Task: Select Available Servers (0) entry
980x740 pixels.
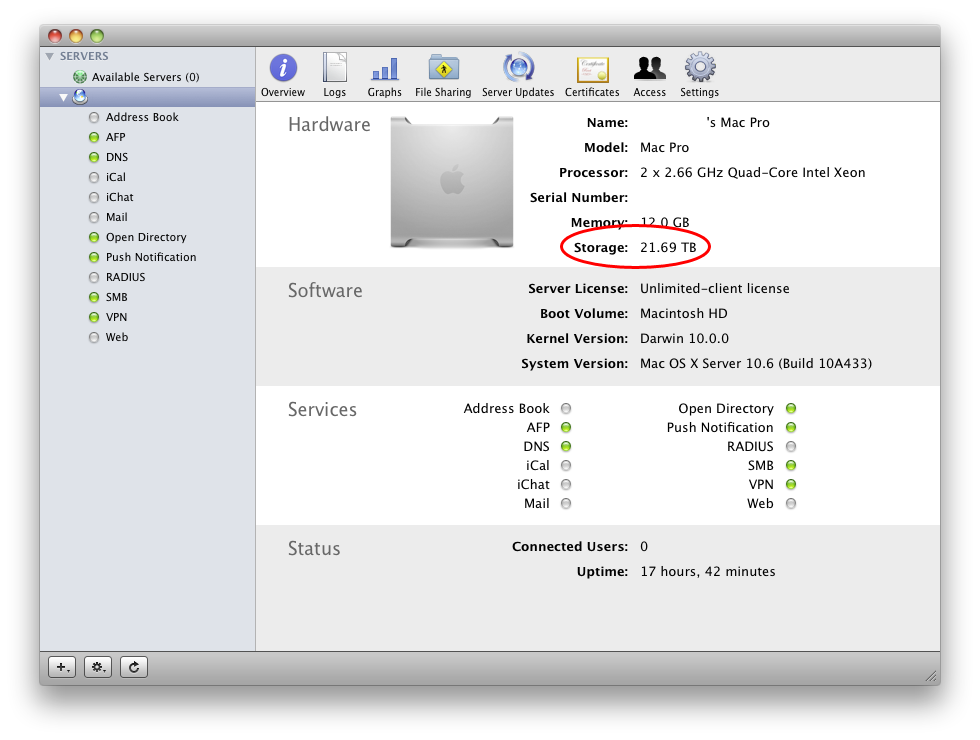Action: click(148, 77)
